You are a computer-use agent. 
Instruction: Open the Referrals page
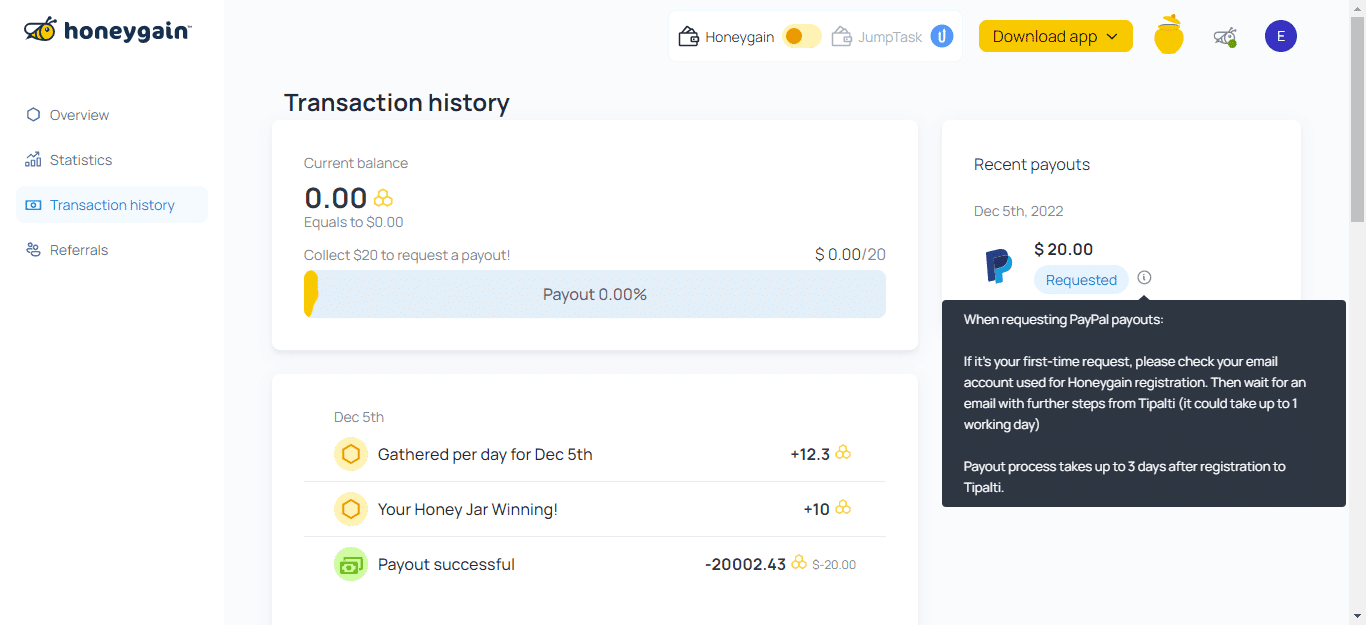click(x=79, y=250)
